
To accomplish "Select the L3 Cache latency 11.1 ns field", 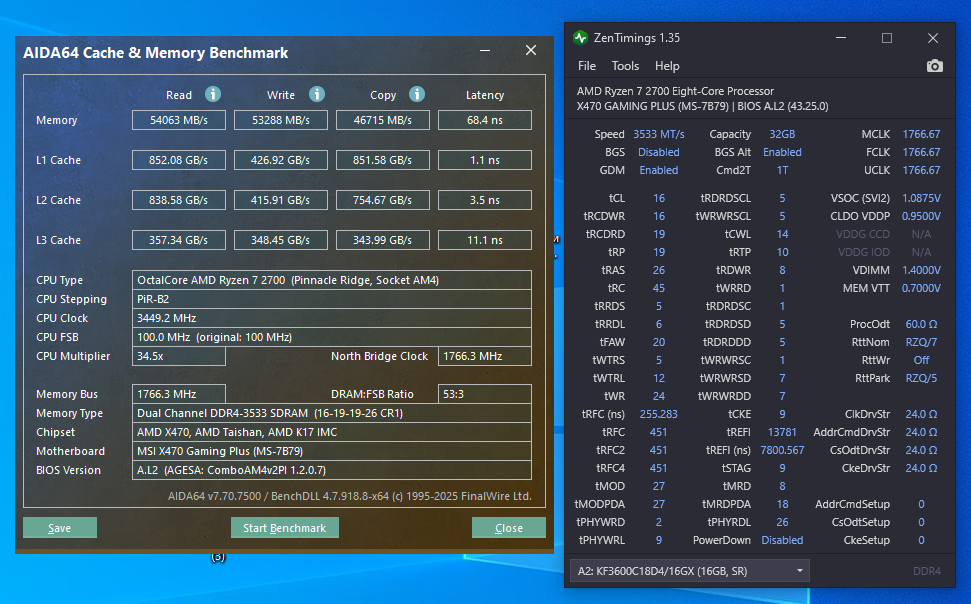I will (485, 240).
